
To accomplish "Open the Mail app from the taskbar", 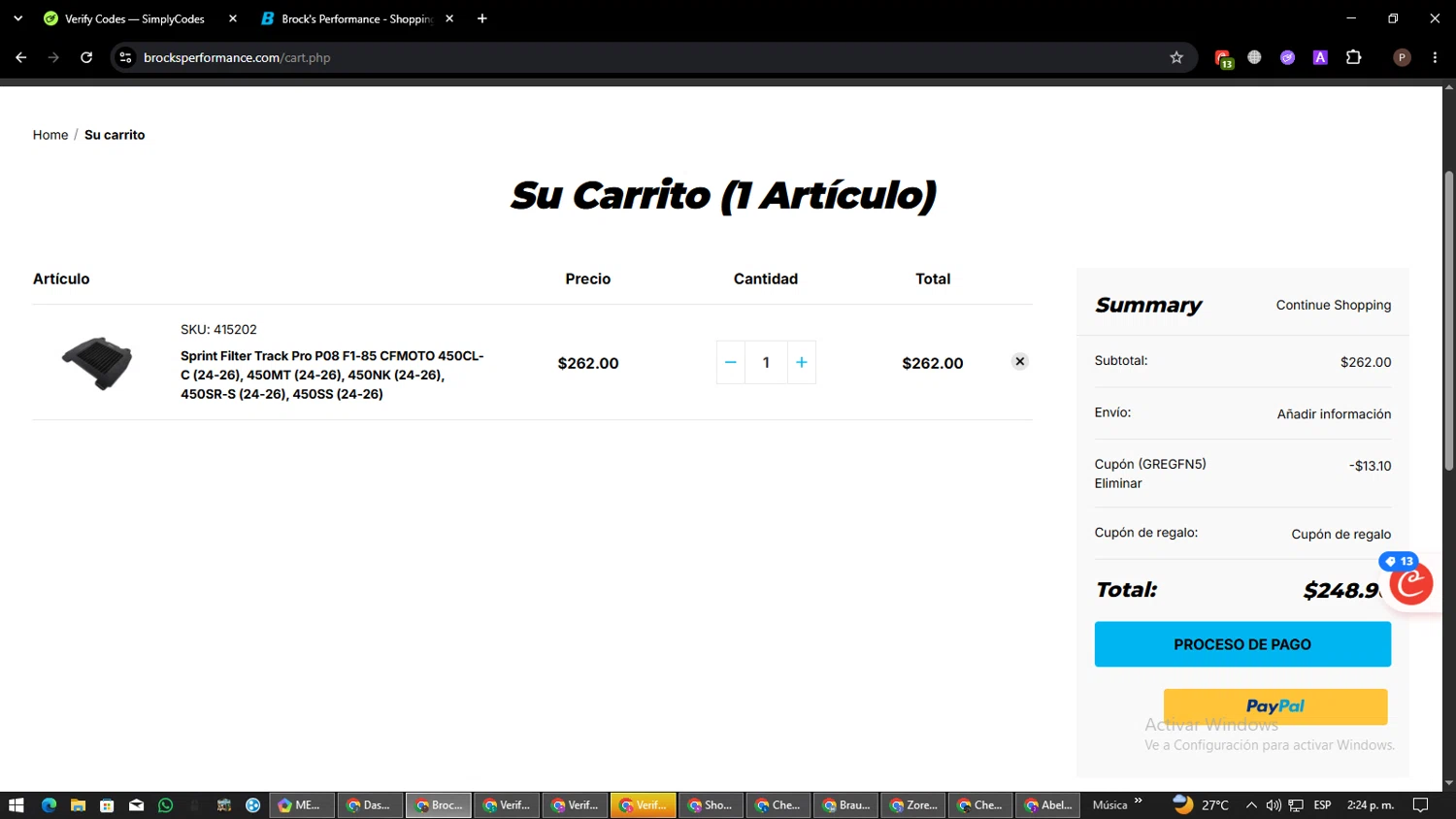I will tap(136, 805).
